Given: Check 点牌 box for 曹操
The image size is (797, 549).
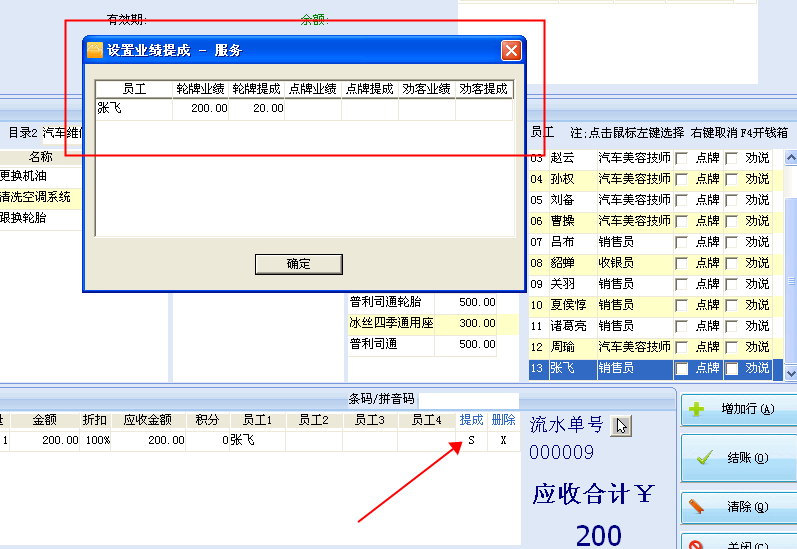Looking at the screenshot, I should (681, 221).
